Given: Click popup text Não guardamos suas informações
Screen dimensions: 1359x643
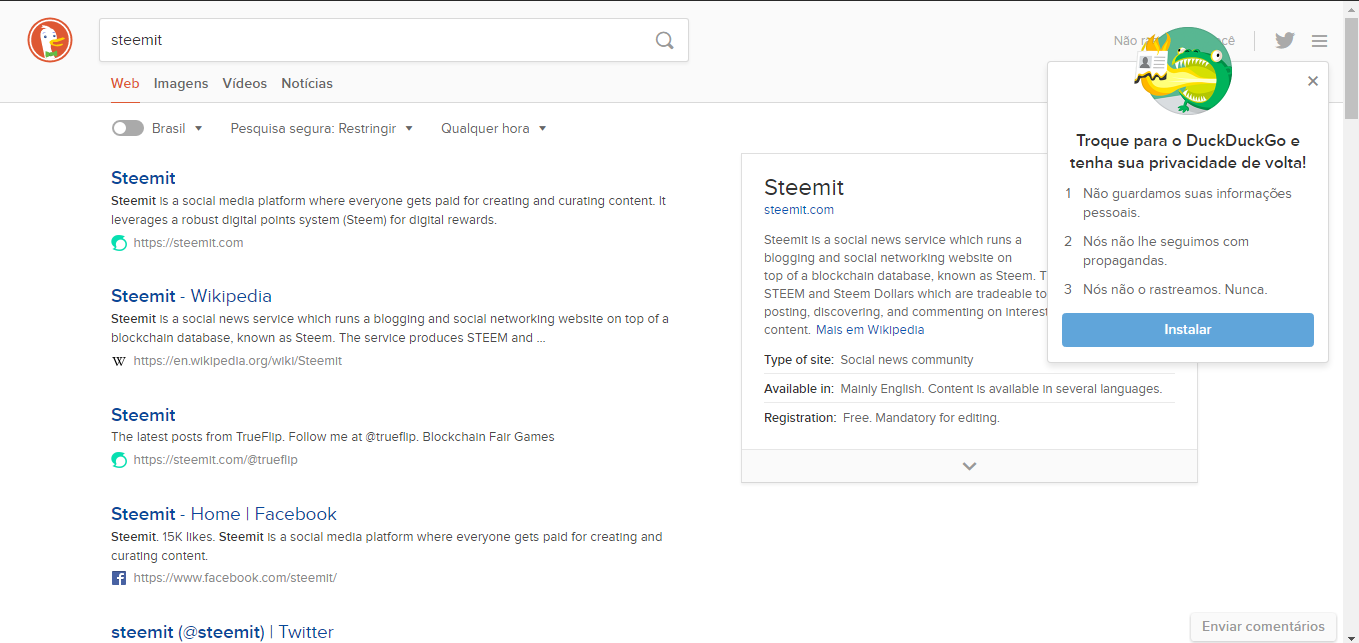Looking at the screenshot, I should [1187, 203].
